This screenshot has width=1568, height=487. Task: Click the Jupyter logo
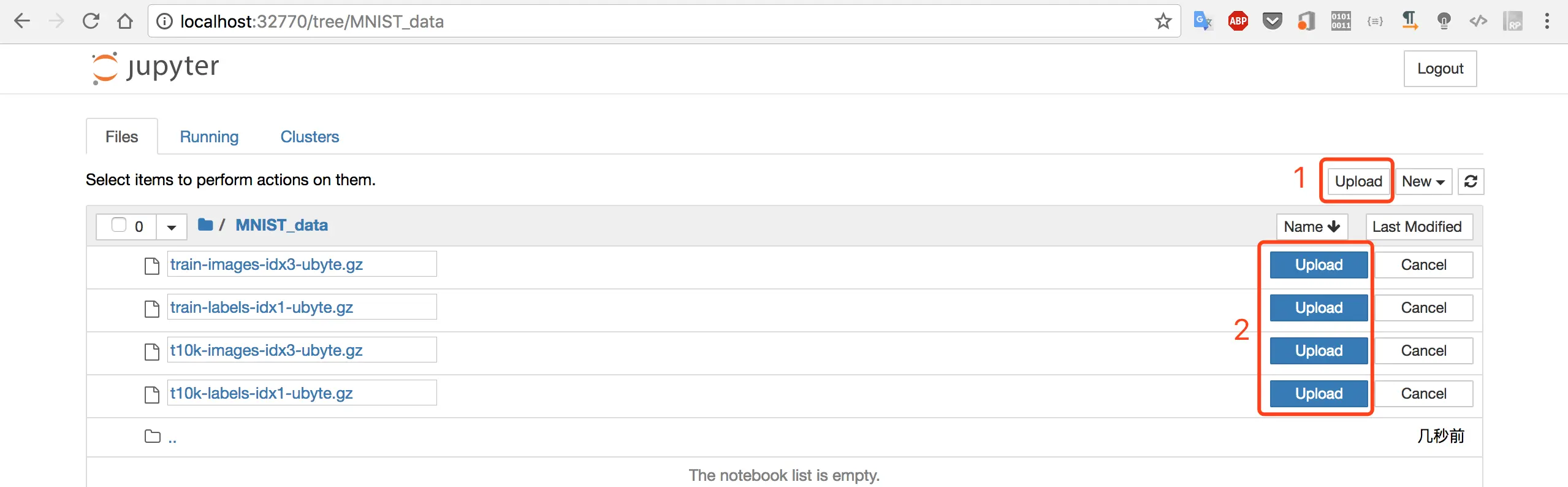(x=156, y=67)
